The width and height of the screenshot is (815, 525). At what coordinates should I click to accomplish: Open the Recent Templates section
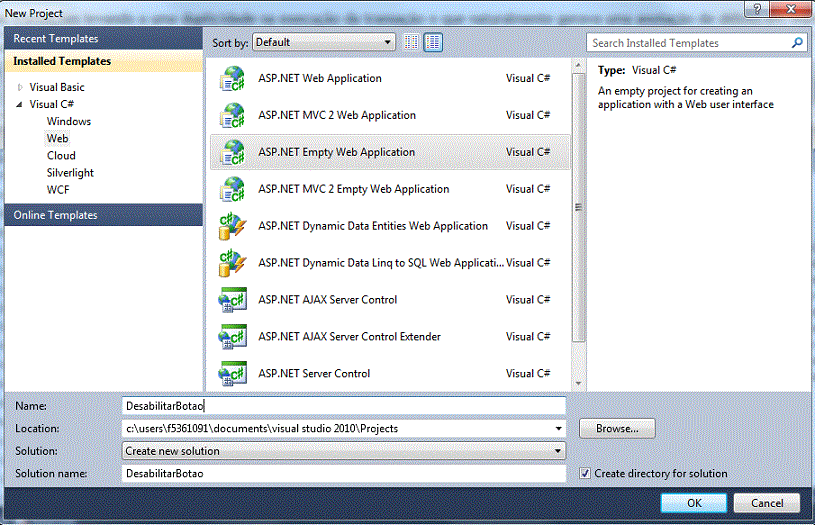pos(56,38)
